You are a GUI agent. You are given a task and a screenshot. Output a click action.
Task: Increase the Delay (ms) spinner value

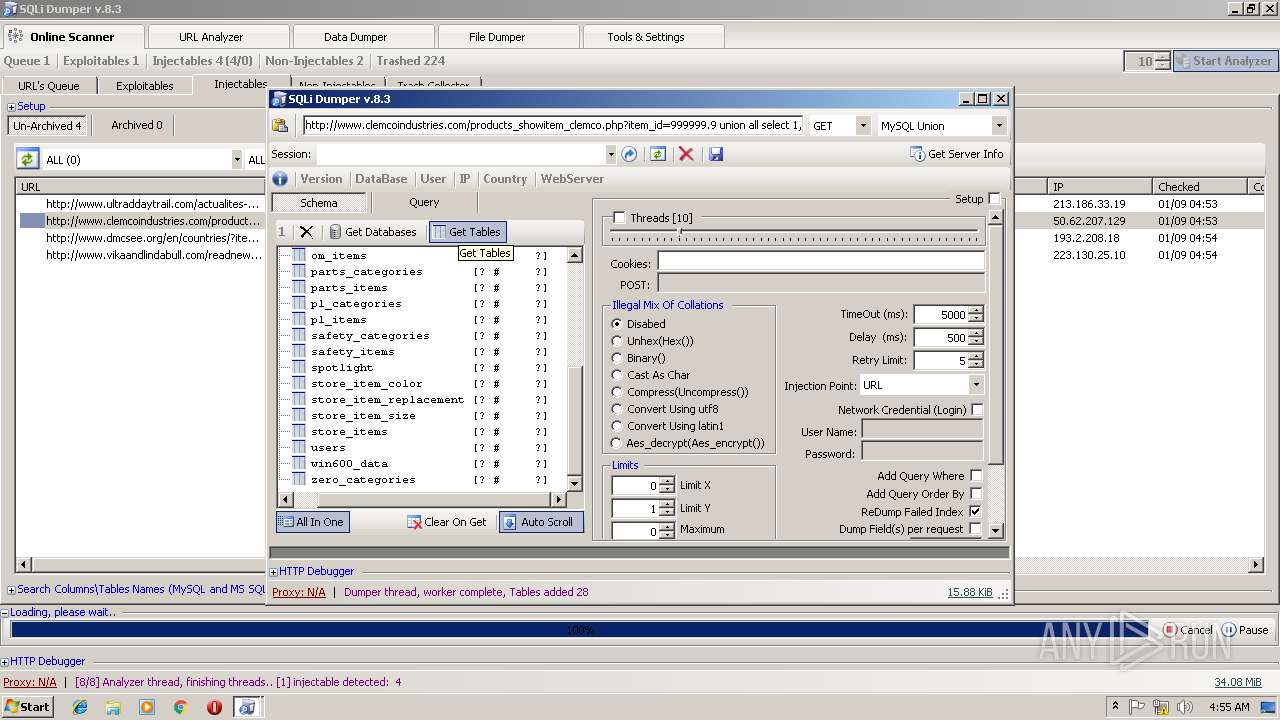976,333
